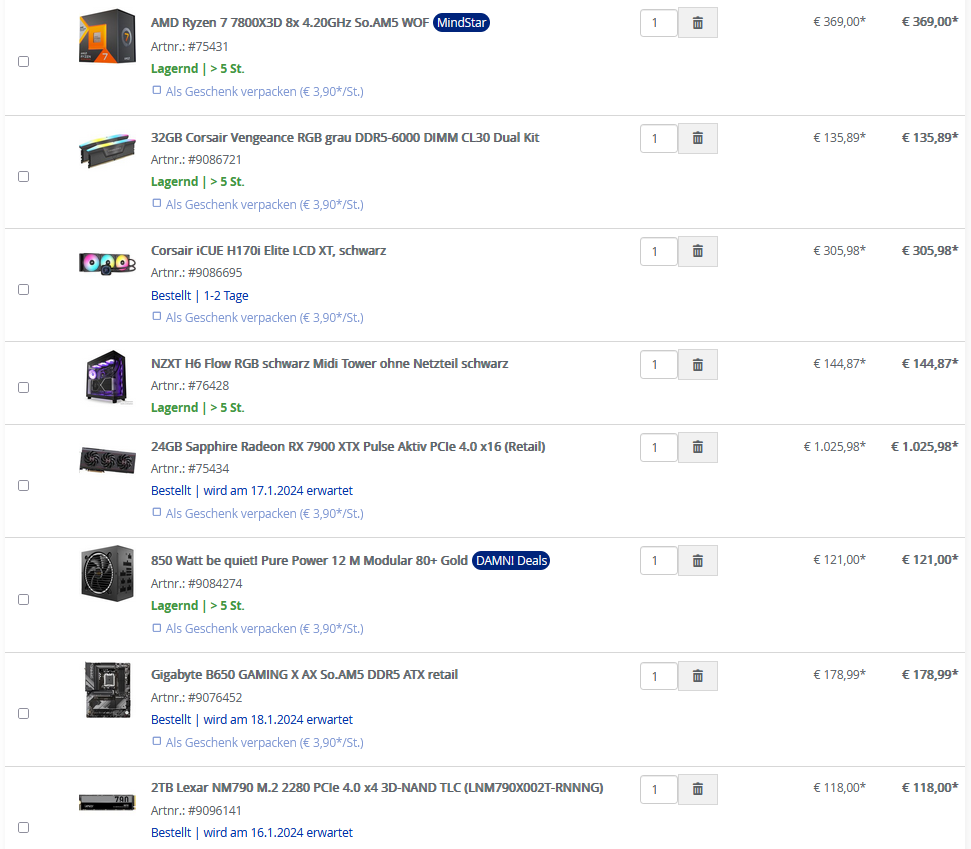Open 2TB Lexar NM790 M.2 product link
Screen dimensions: 971x849
377,788
